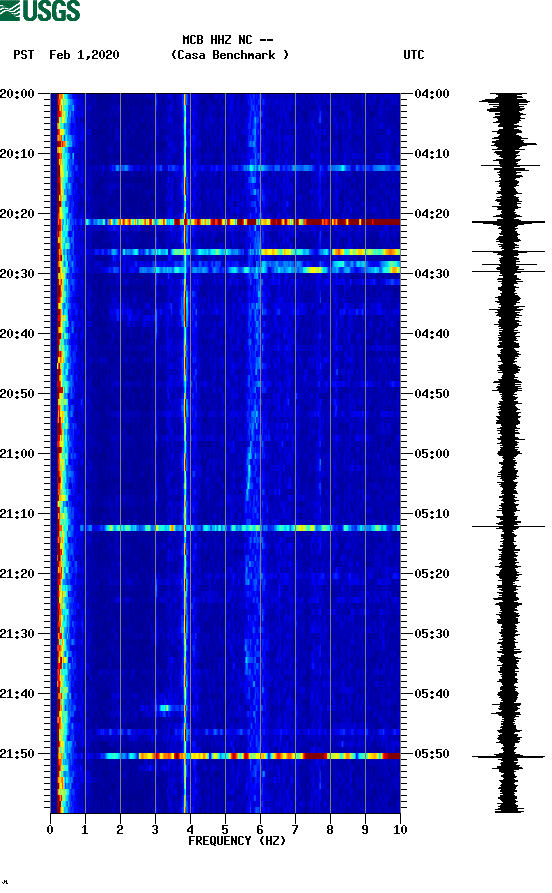Click the 04:20 UTC time label
Viewport: 552px width, 893px height.
(x=432, y=214)
